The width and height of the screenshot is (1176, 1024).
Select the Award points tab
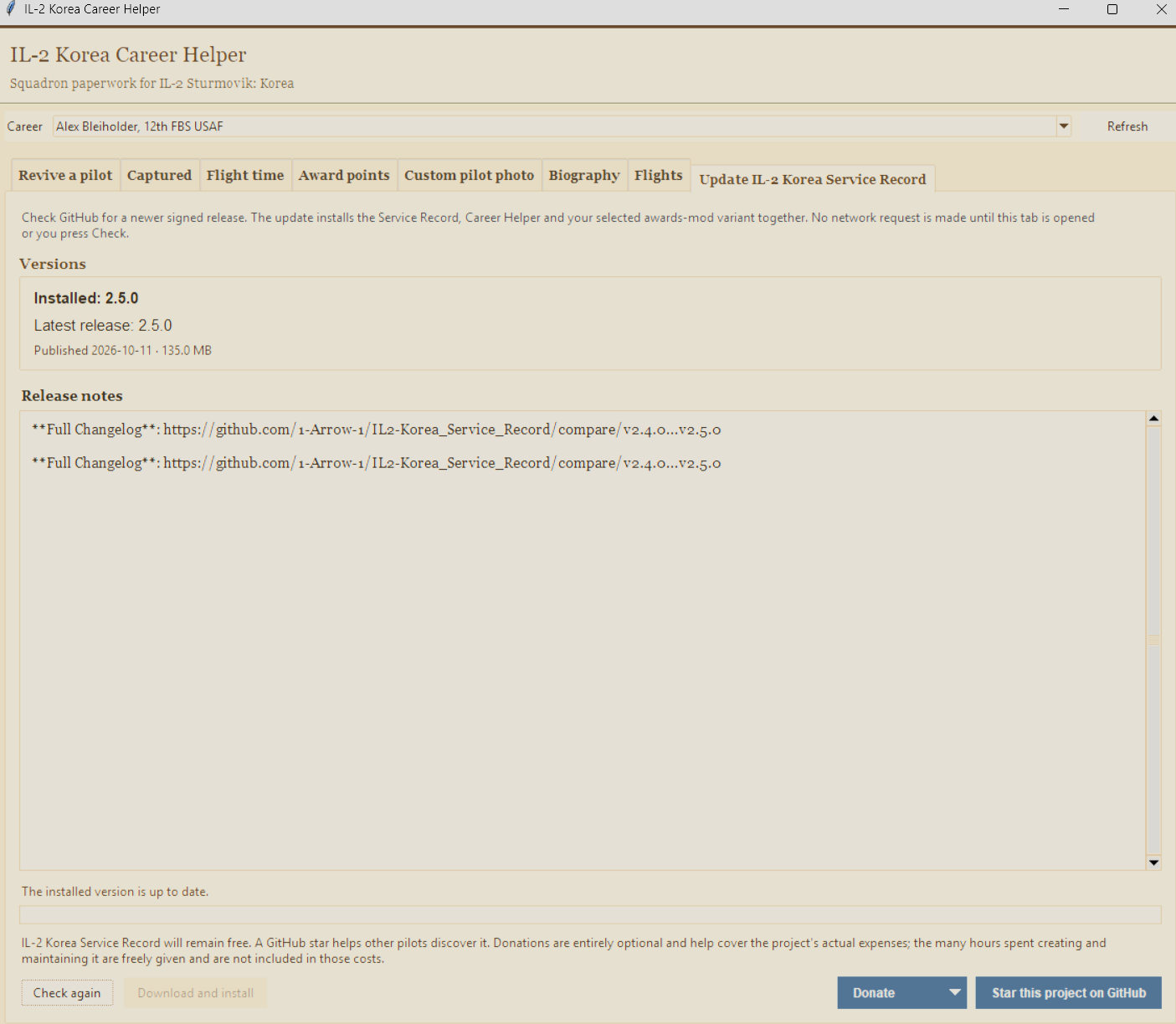click(344, 175)
